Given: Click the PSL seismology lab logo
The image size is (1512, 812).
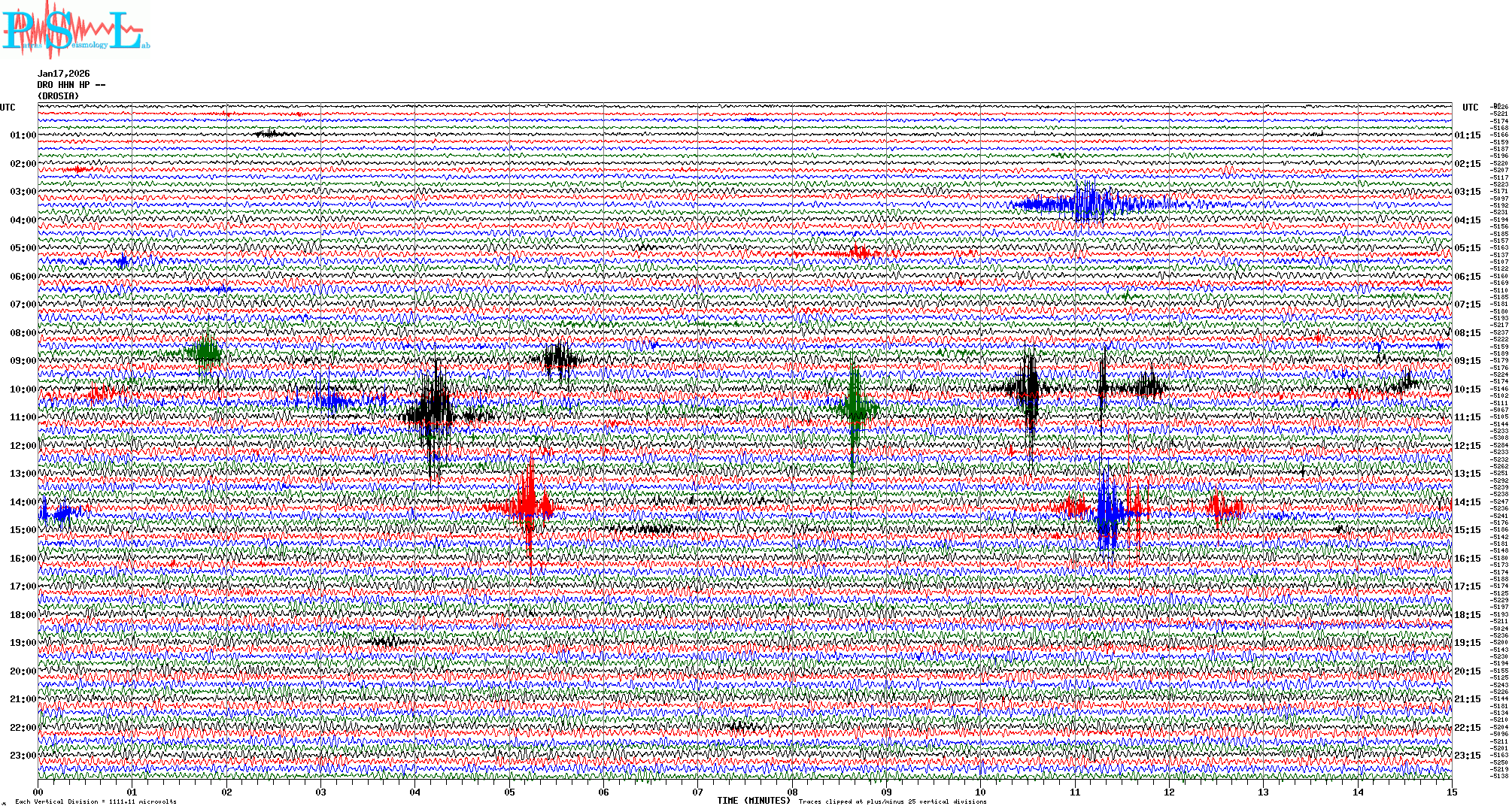Looking at the screenshot, I should point(75,30).
